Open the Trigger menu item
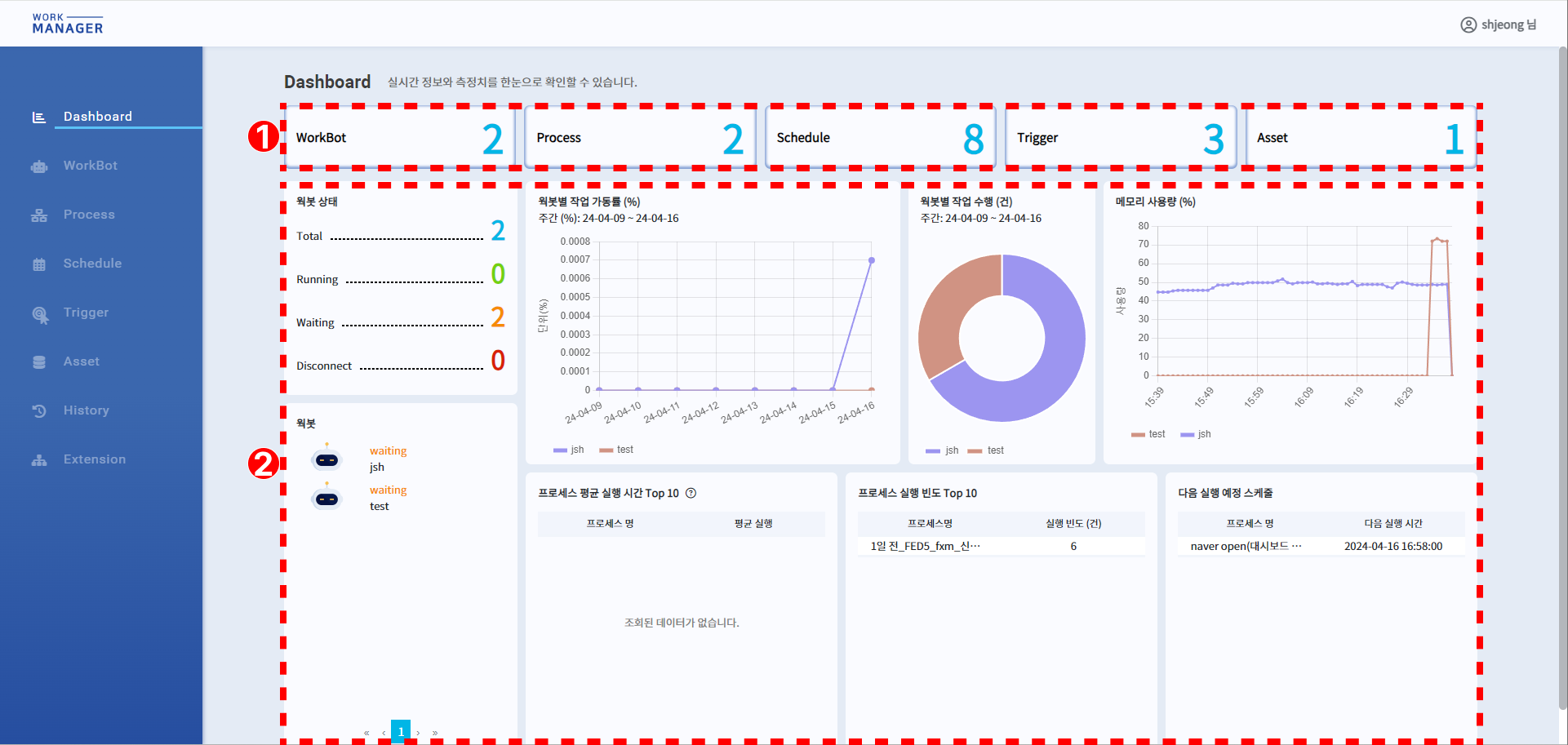 click(x=86, y=313)
